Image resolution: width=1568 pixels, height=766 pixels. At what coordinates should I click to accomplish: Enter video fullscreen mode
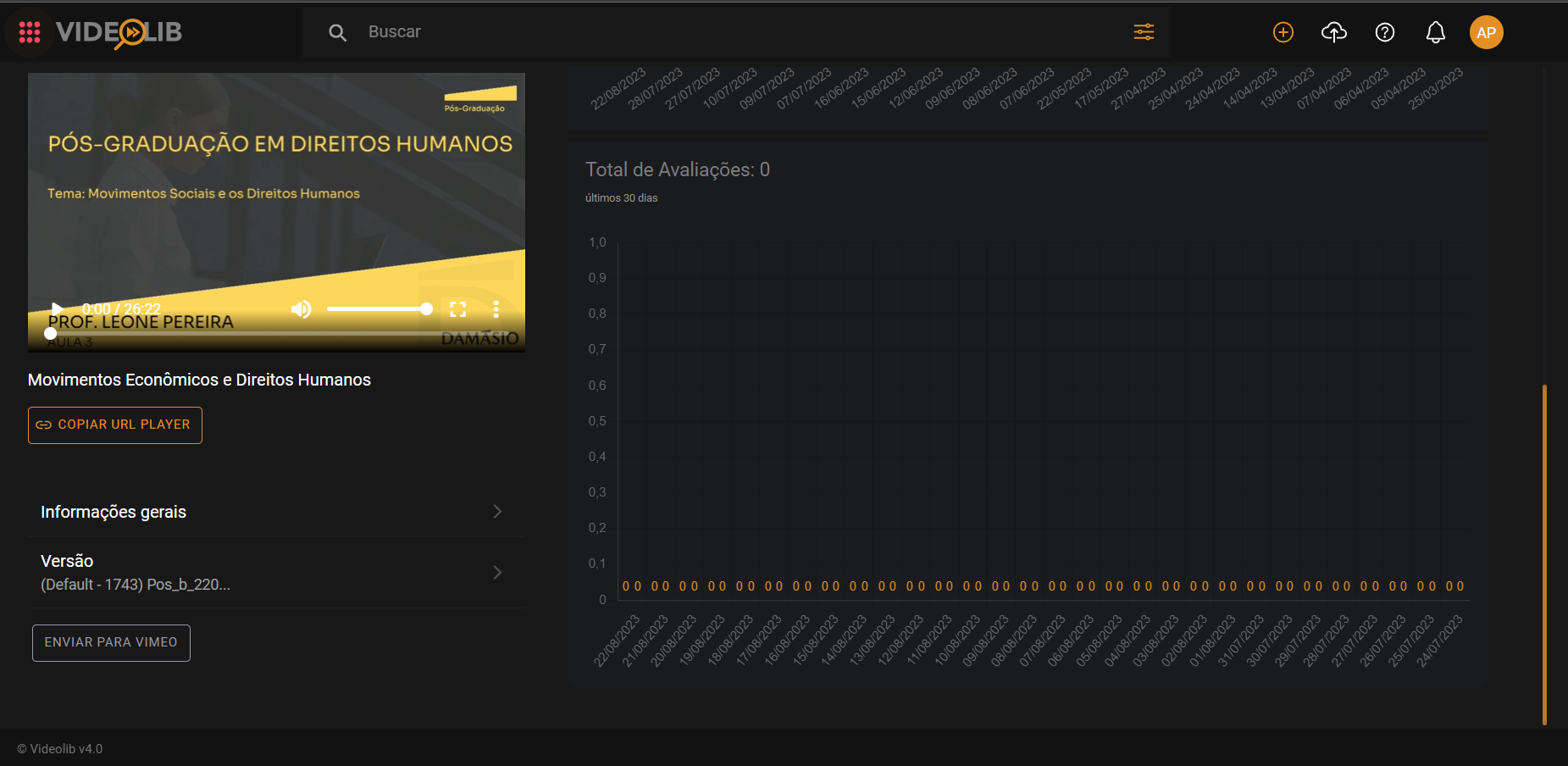click(x=457, y=309)
